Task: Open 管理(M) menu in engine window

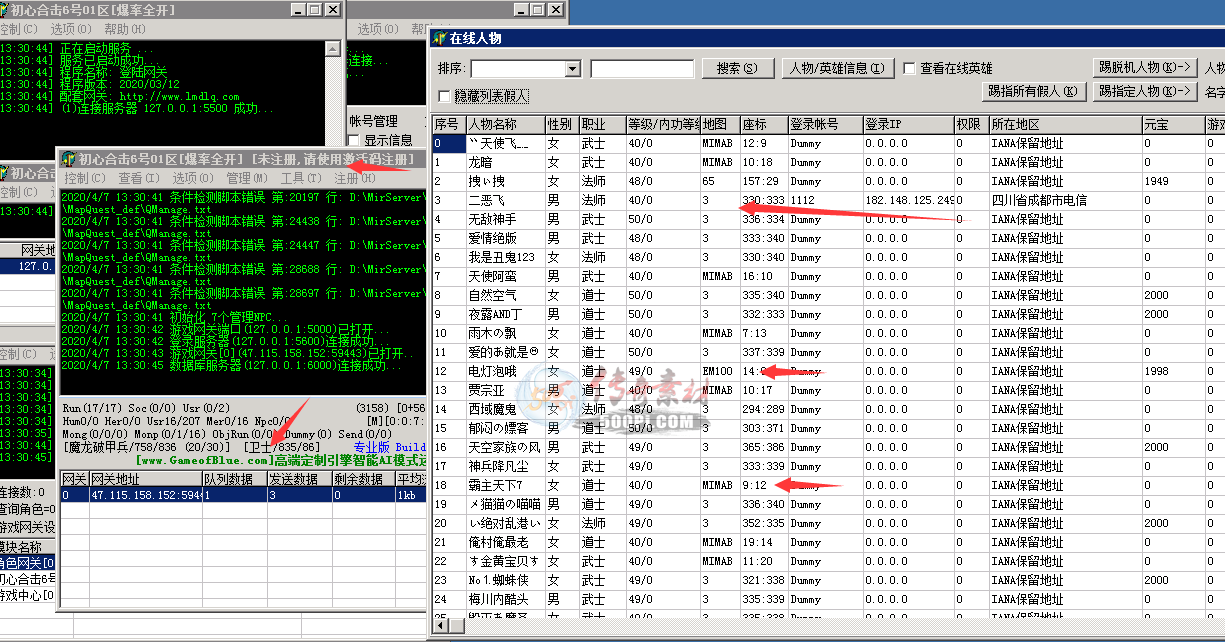Action: [x=247, y=178]
